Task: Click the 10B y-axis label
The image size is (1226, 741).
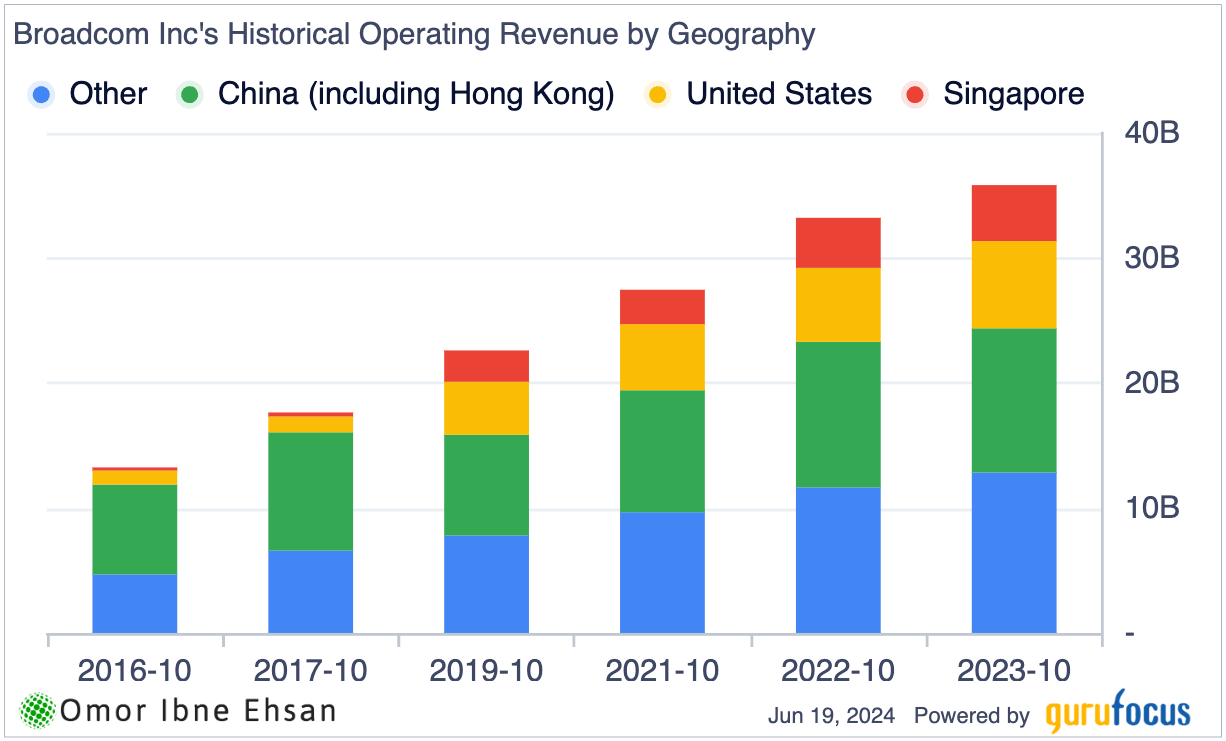Action: pyautogui.click(x=1151, y=508)
